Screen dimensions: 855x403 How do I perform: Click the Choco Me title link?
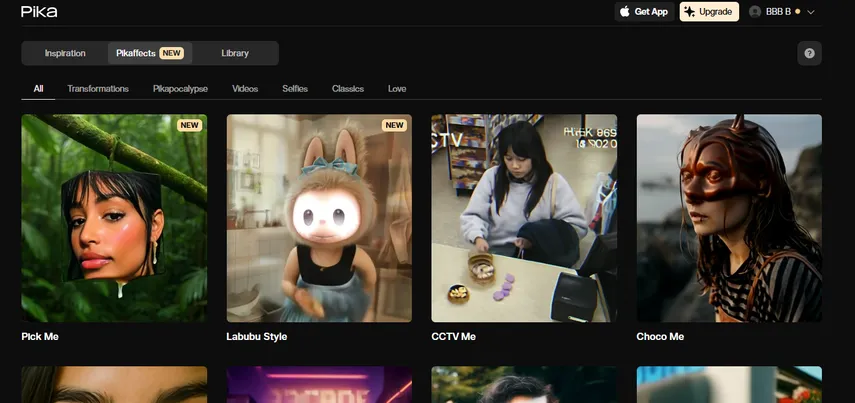[x=660, y=337]
